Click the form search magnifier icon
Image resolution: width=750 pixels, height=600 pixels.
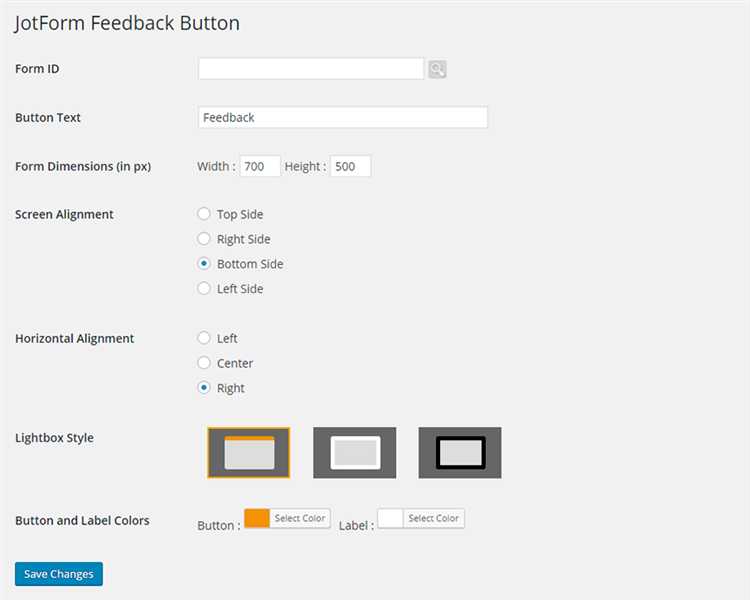click(437, 69)
